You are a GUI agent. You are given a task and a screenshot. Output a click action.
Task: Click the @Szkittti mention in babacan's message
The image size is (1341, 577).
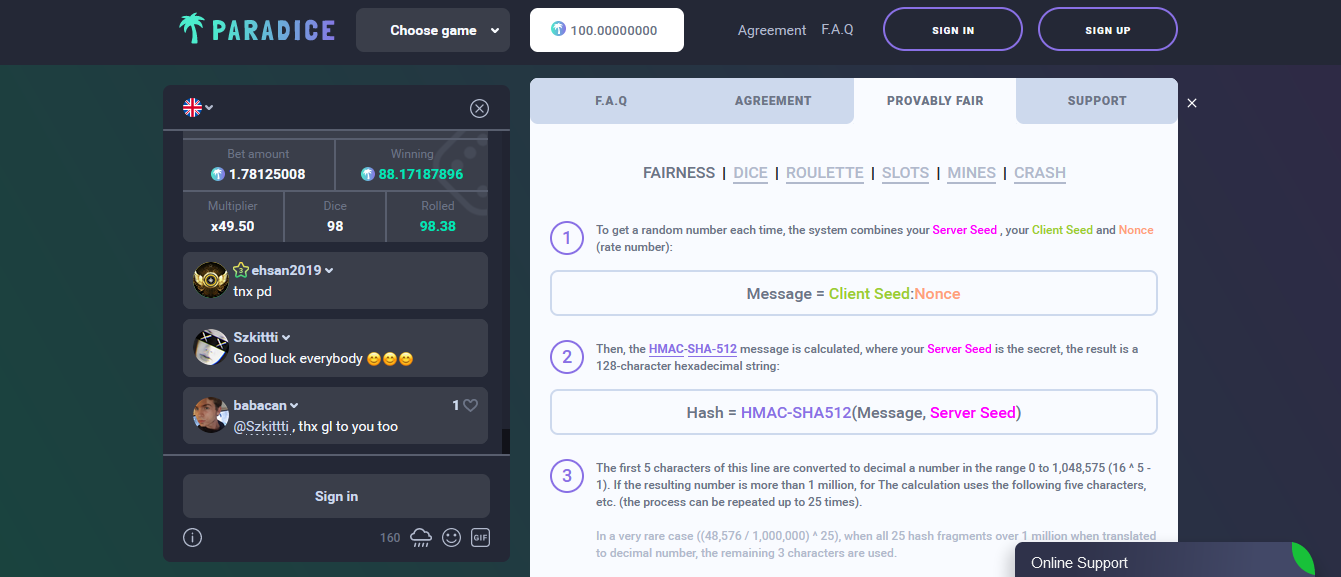261,427
